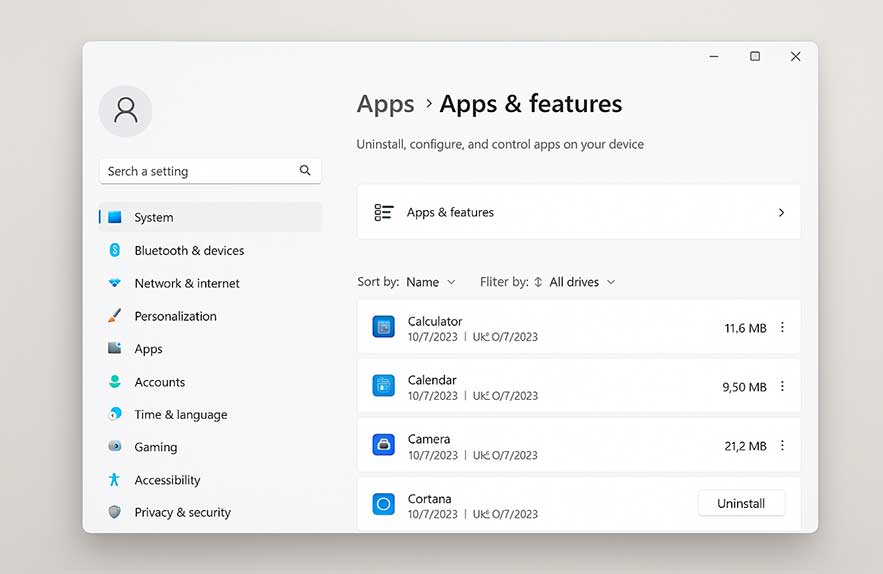
Task: Click the Camera app icon
Action: [383, 444]
